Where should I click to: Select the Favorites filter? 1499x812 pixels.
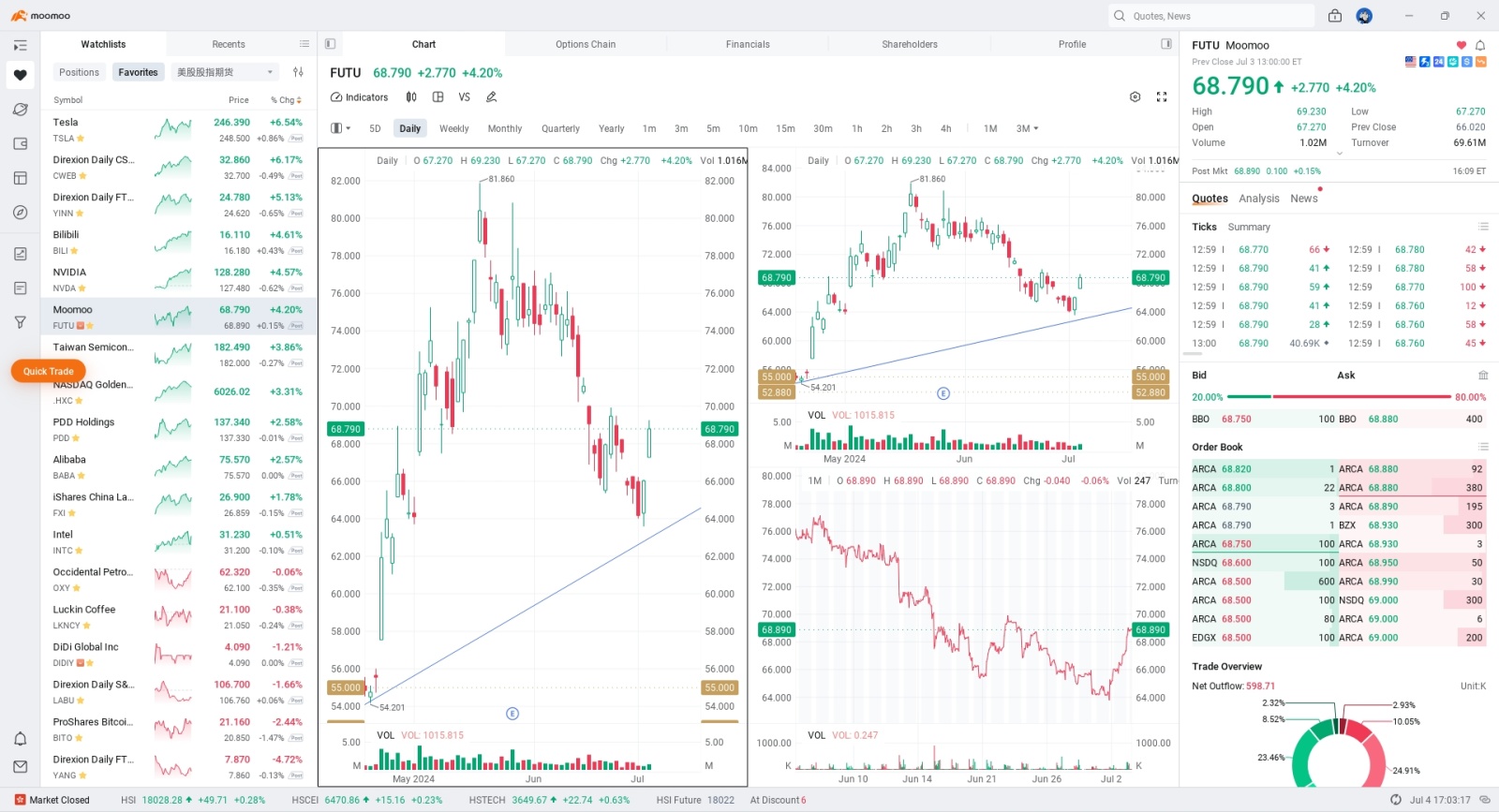pos(138,72)
